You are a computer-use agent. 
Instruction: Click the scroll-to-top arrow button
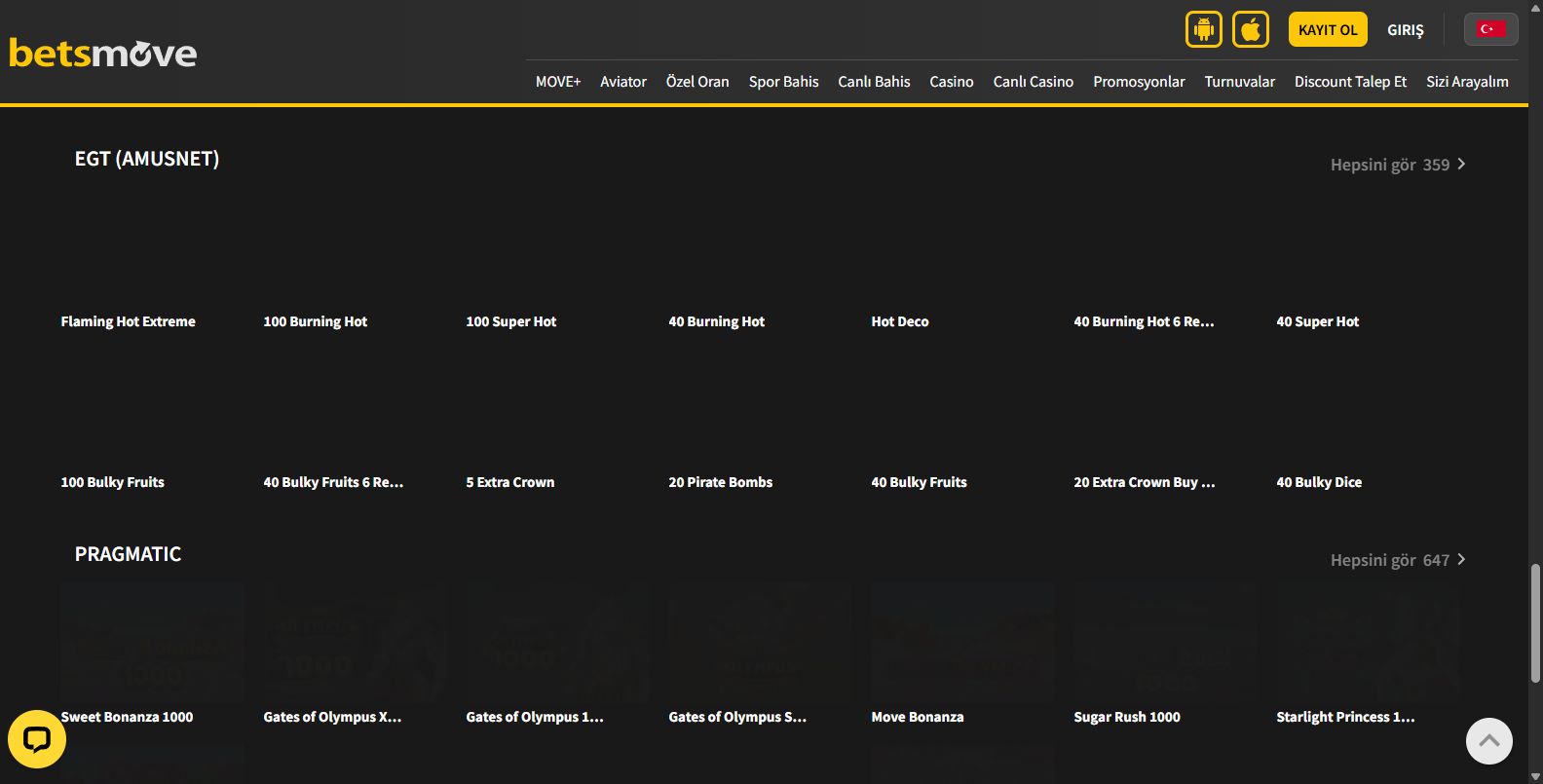tap(1488, 741)
